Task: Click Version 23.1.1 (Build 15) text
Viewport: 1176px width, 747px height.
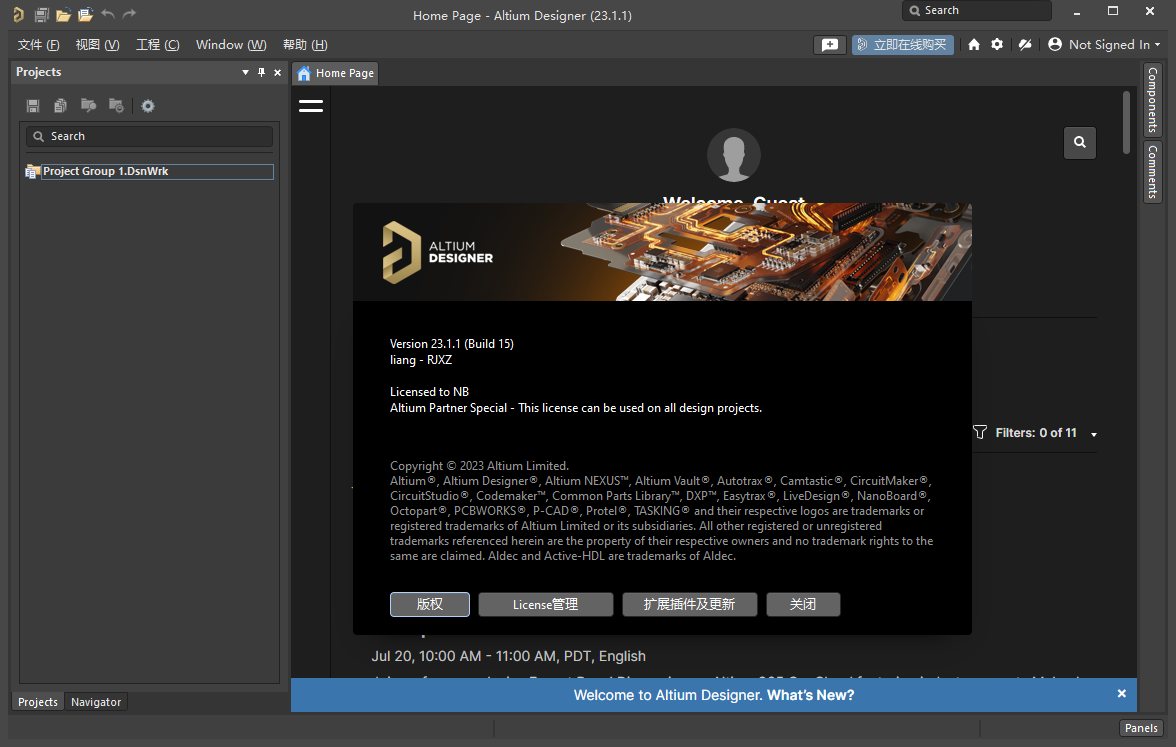Action: pos(452,344)
